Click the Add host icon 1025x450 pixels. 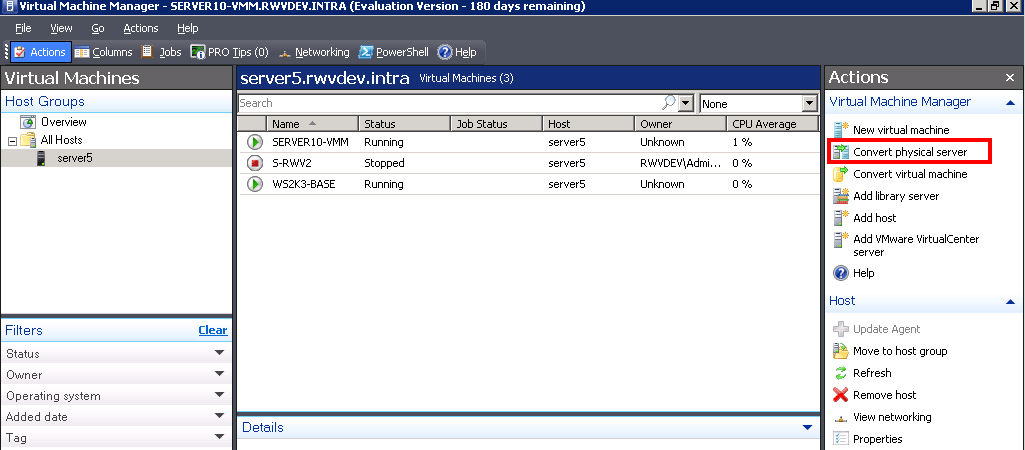coord(841,218)
